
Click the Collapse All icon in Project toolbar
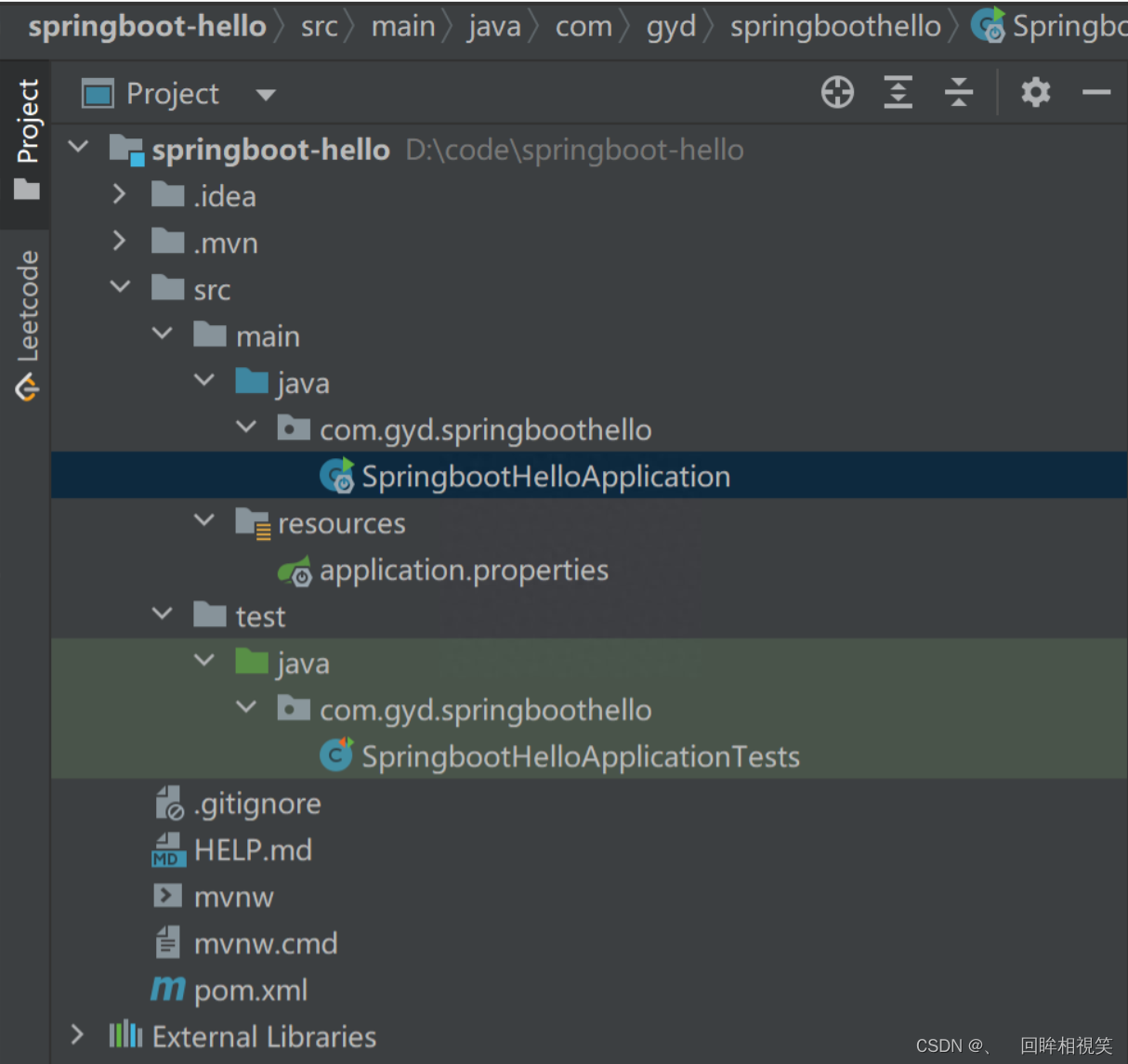point(959,92)
